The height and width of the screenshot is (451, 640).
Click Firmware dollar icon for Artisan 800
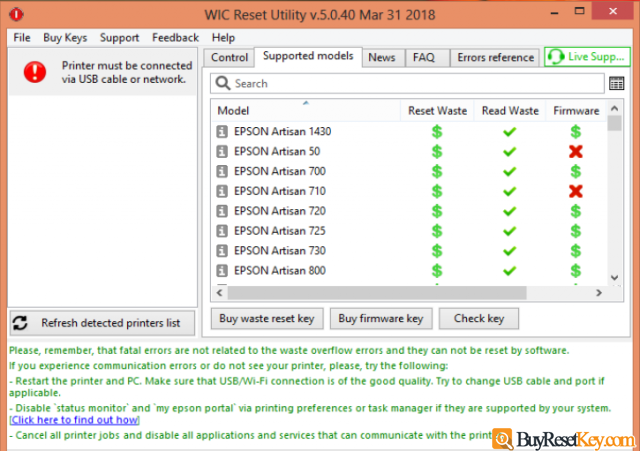576,271
